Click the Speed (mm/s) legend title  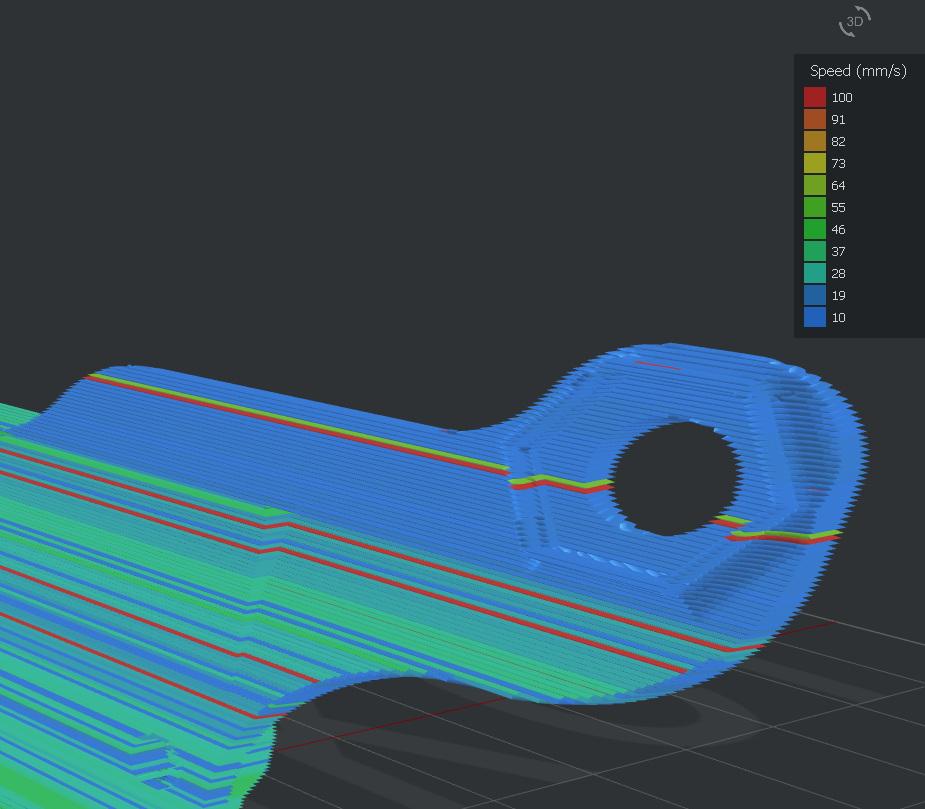click(x=858, y=71)
